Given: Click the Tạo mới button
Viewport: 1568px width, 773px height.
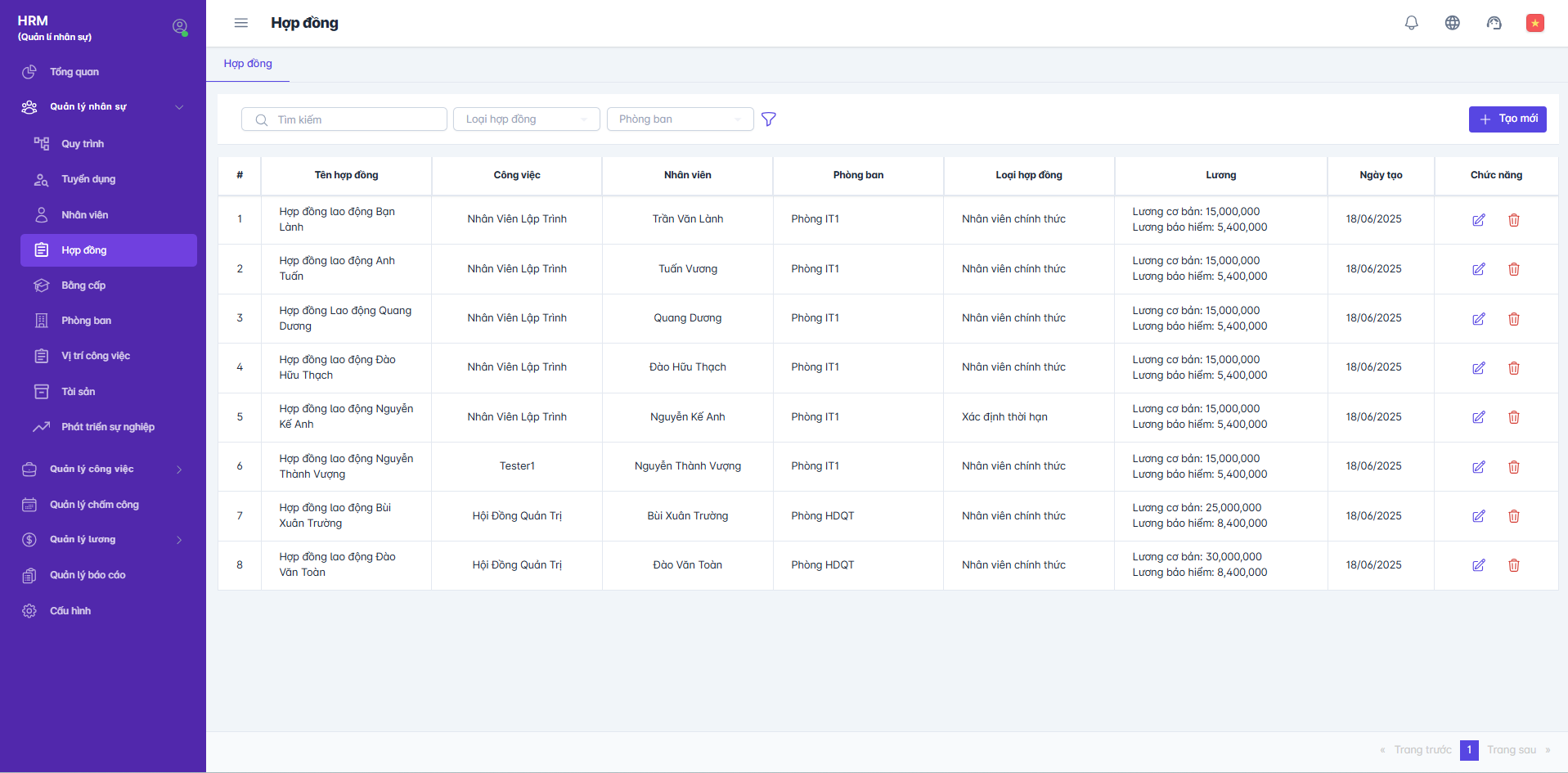Looking at the screenshot, I should [1507, 119].
